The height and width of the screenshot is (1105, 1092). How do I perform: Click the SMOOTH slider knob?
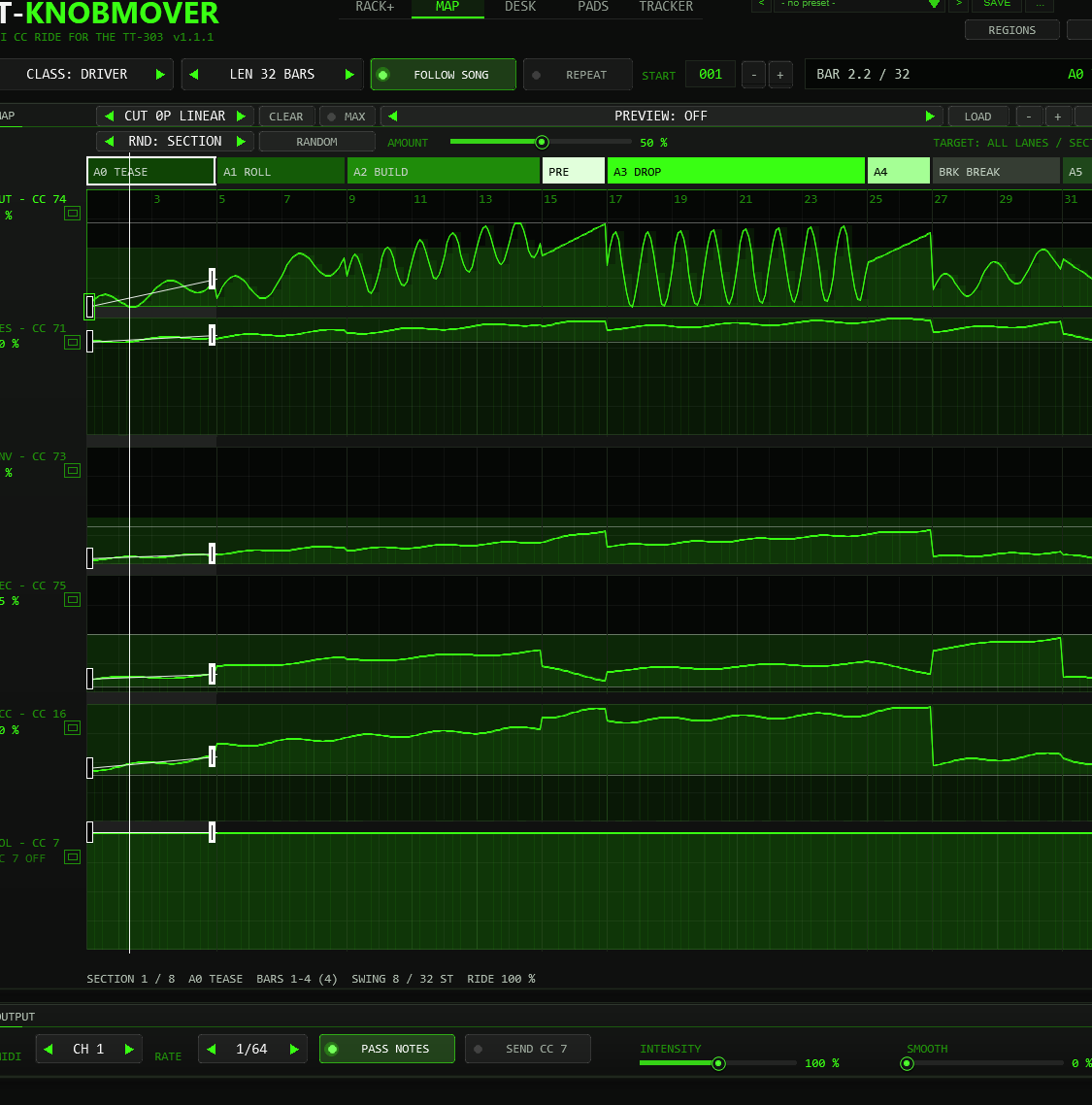point(908,1063)
